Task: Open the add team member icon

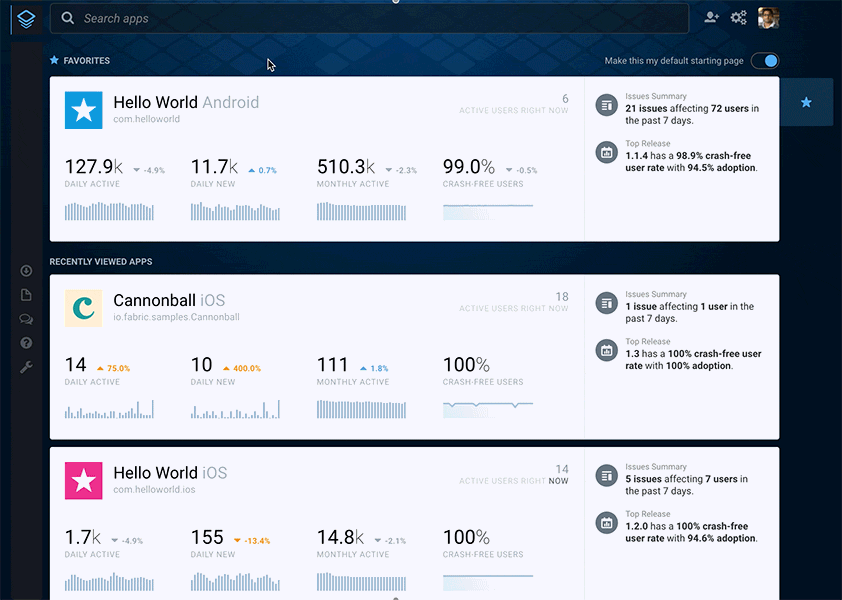Action: click(x=712, y=18)
